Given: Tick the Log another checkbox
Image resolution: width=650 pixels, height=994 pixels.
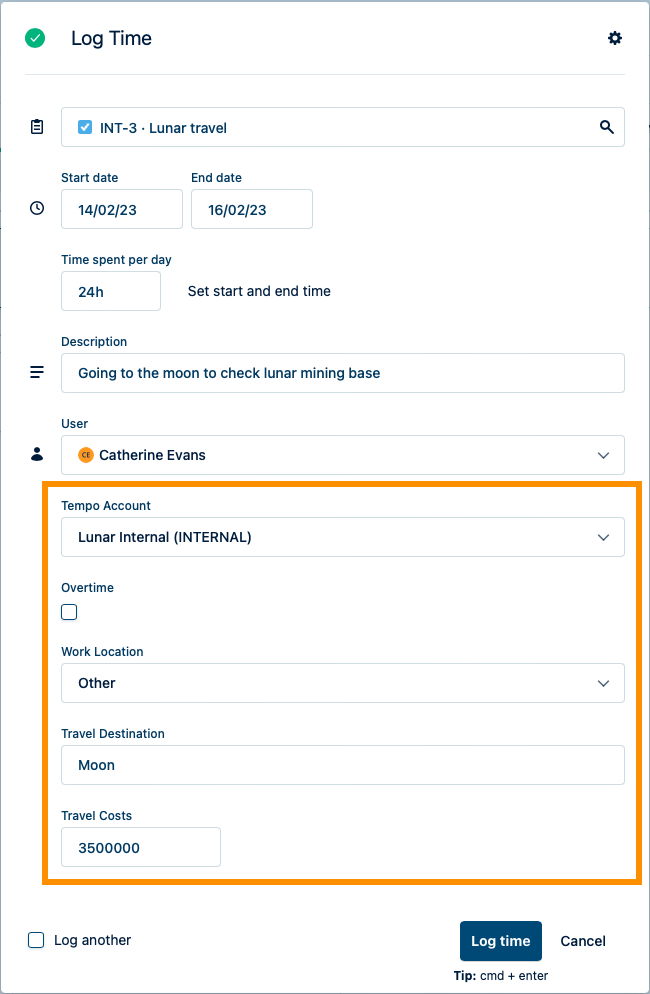Looking at the screenshot, I should [36, 940].
